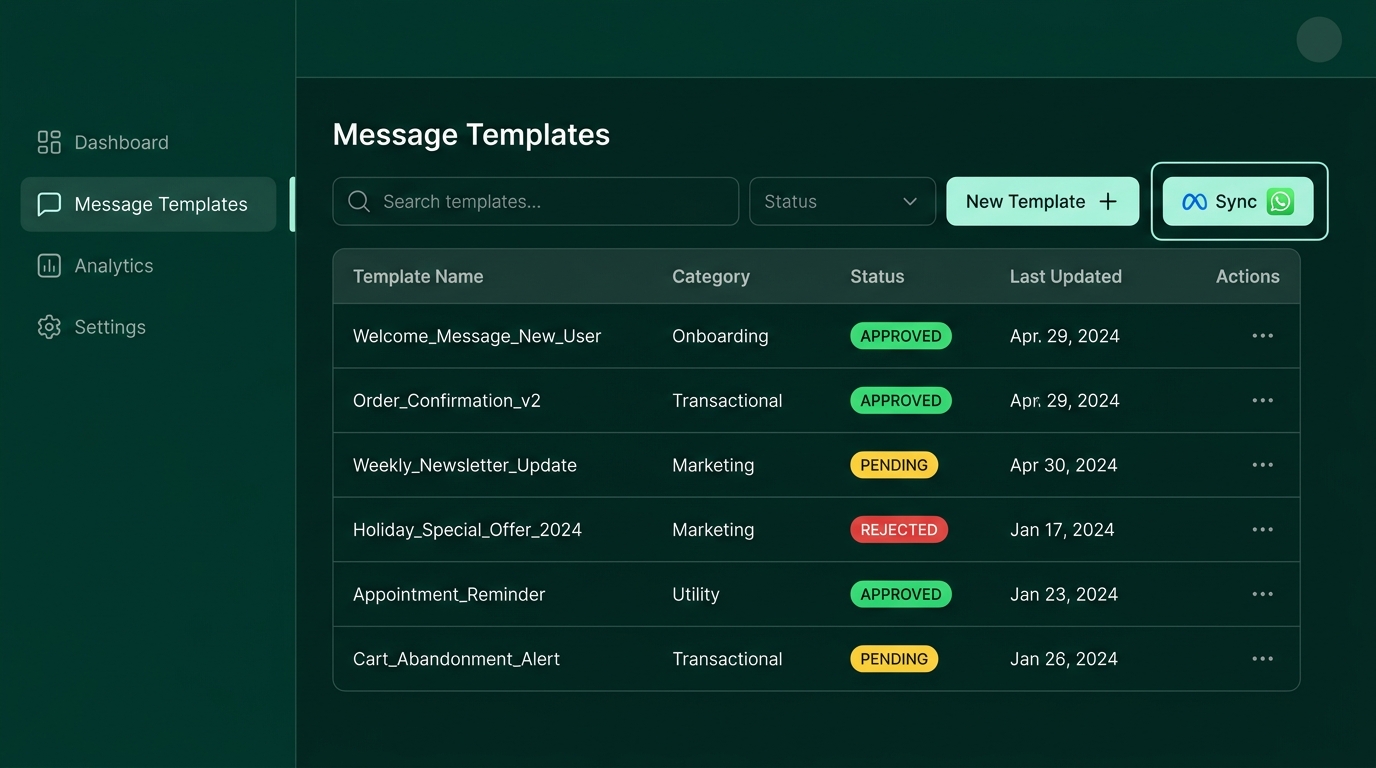Expand actions menu for Holiday_Special_Offer_2024
The image size is (1376, 768).
1262,530
